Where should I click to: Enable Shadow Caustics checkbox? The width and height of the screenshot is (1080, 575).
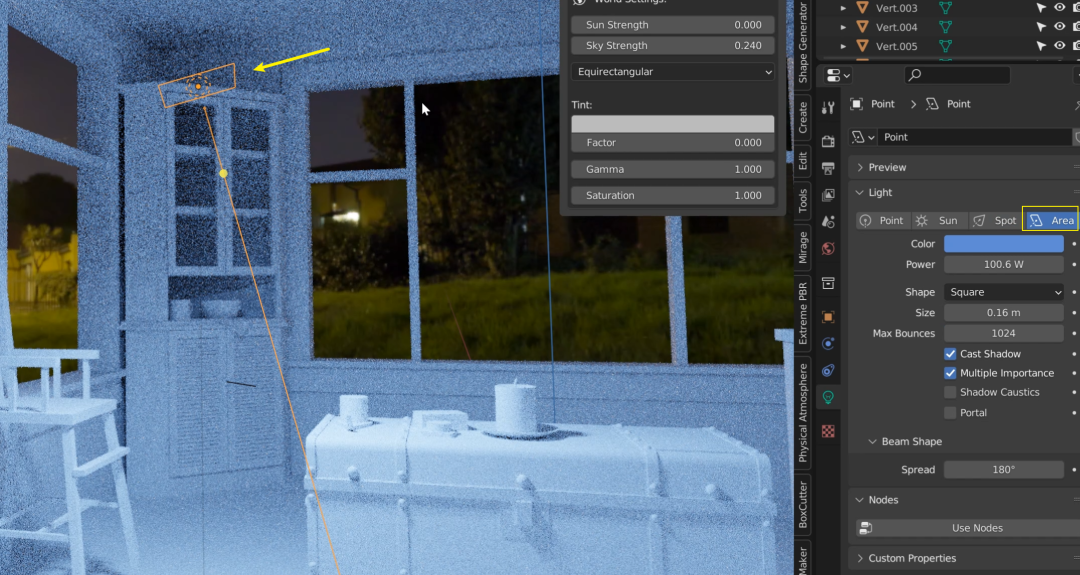click(951, 393)
